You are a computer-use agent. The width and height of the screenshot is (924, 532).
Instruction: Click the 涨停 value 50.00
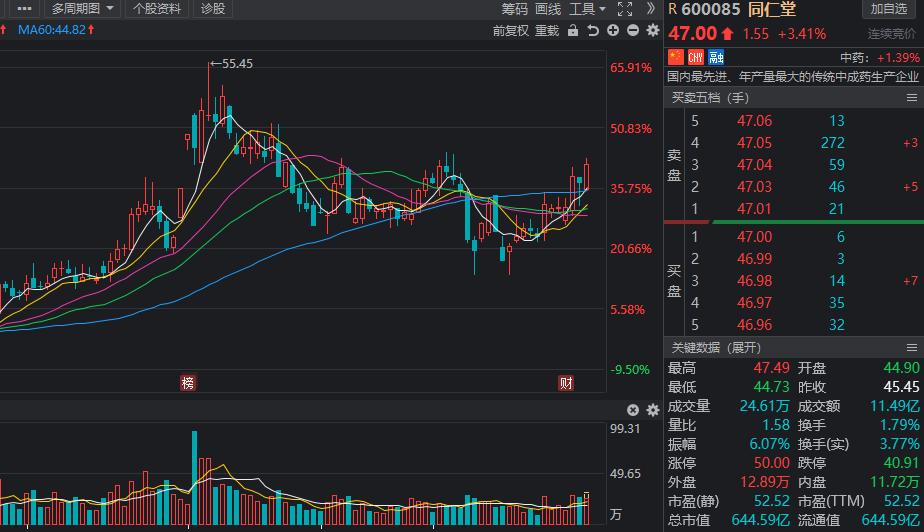point(771,463)
